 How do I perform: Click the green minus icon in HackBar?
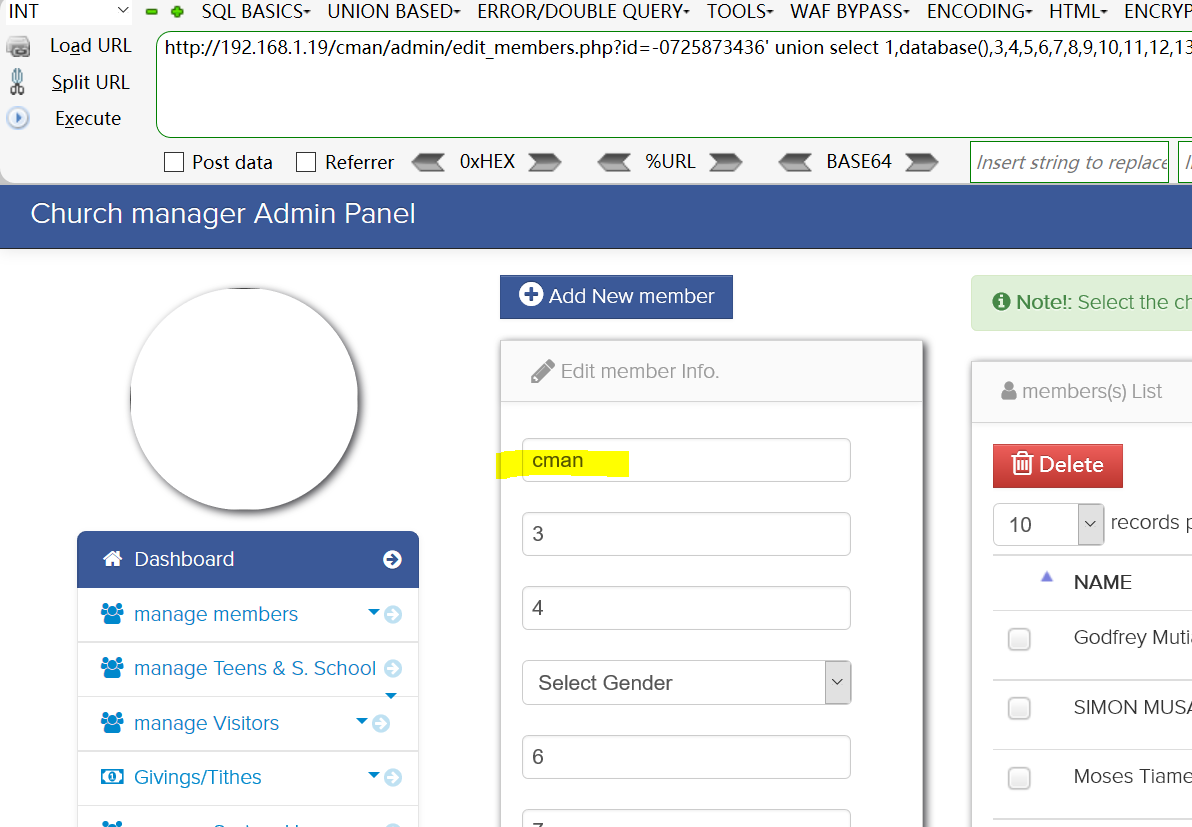click(x=151, y=11)
